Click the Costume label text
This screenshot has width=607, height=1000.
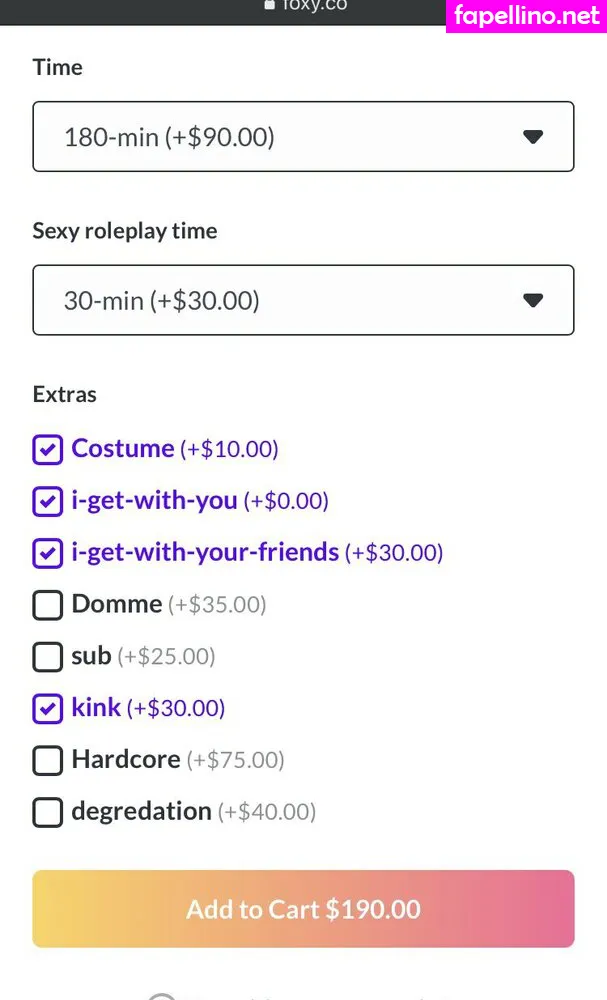pyautogui.click(x=123, y=449)
